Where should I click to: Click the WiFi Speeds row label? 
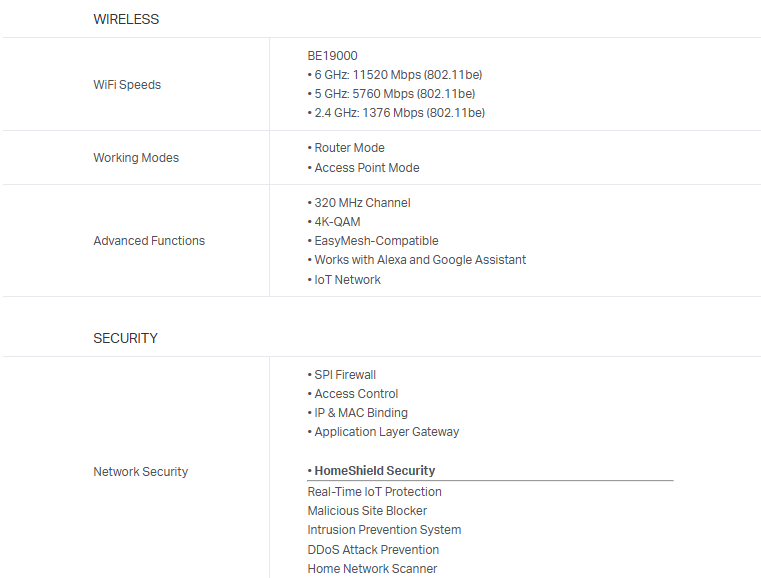(x=127, y=85)
